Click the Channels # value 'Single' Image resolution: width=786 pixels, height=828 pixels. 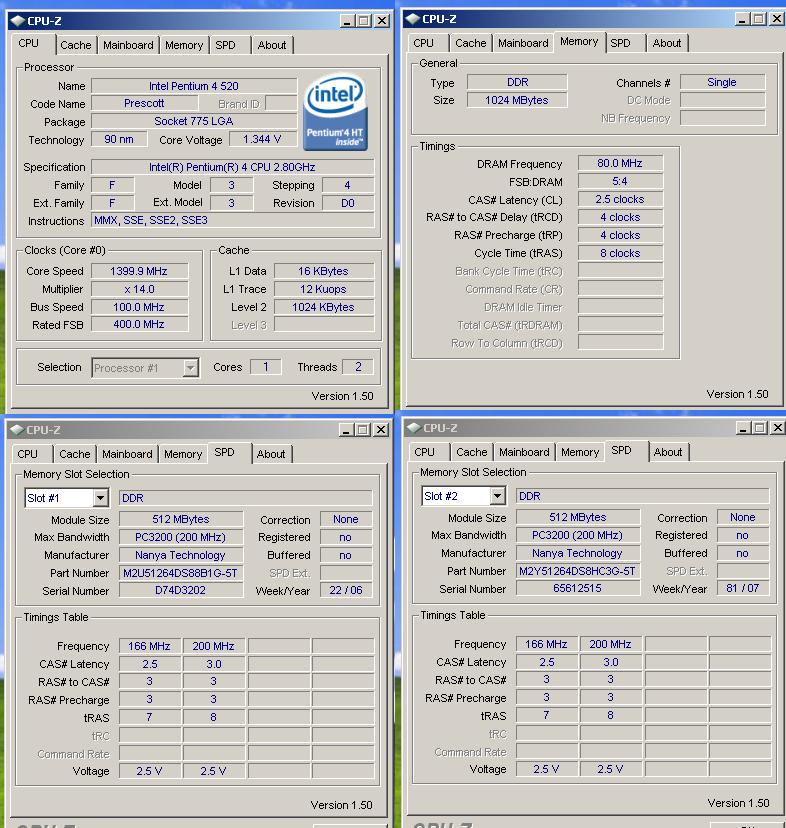click(x=722, y=82)
